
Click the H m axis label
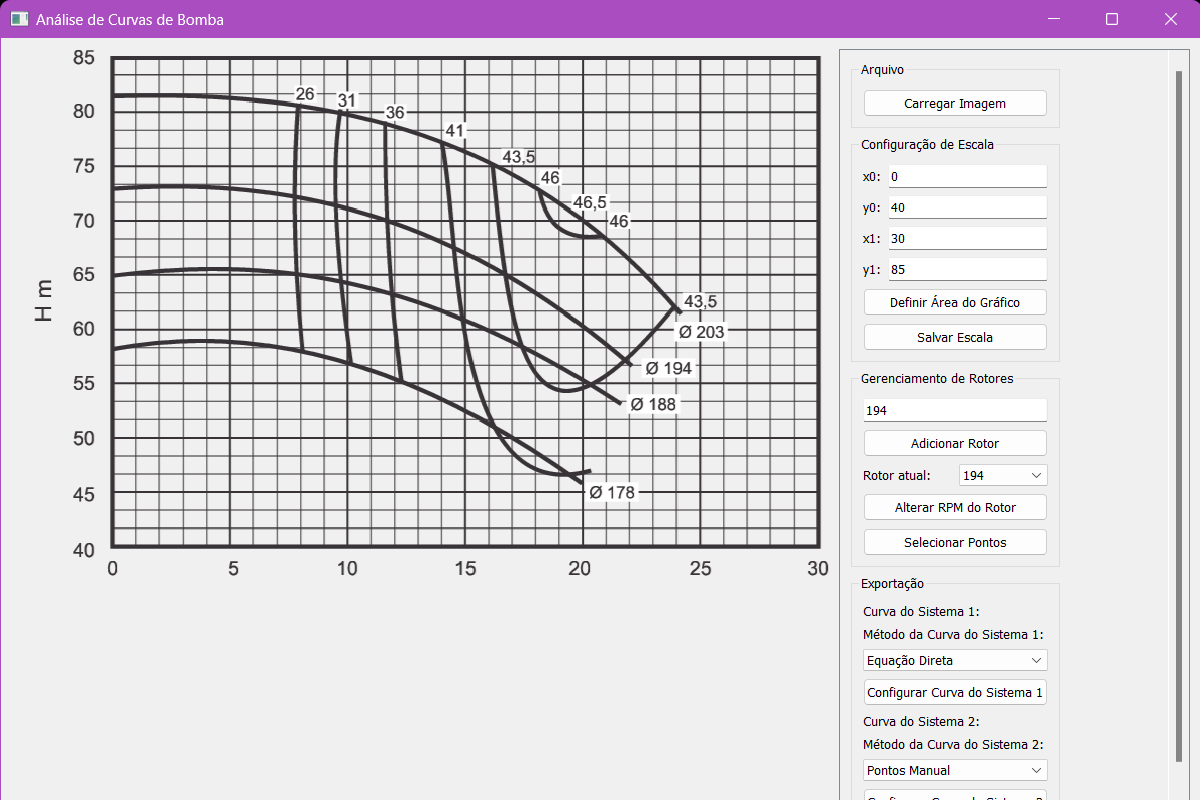(44, 300)
